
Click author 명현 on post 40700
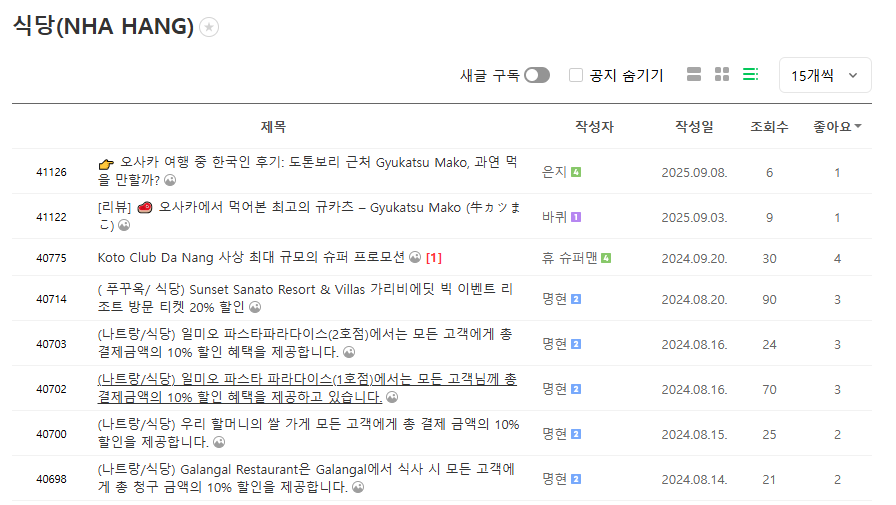[x=554, y=434]
